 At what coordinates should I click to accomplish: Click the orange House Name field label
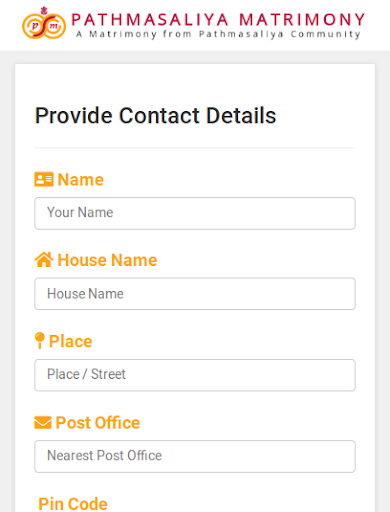(107, 260)
